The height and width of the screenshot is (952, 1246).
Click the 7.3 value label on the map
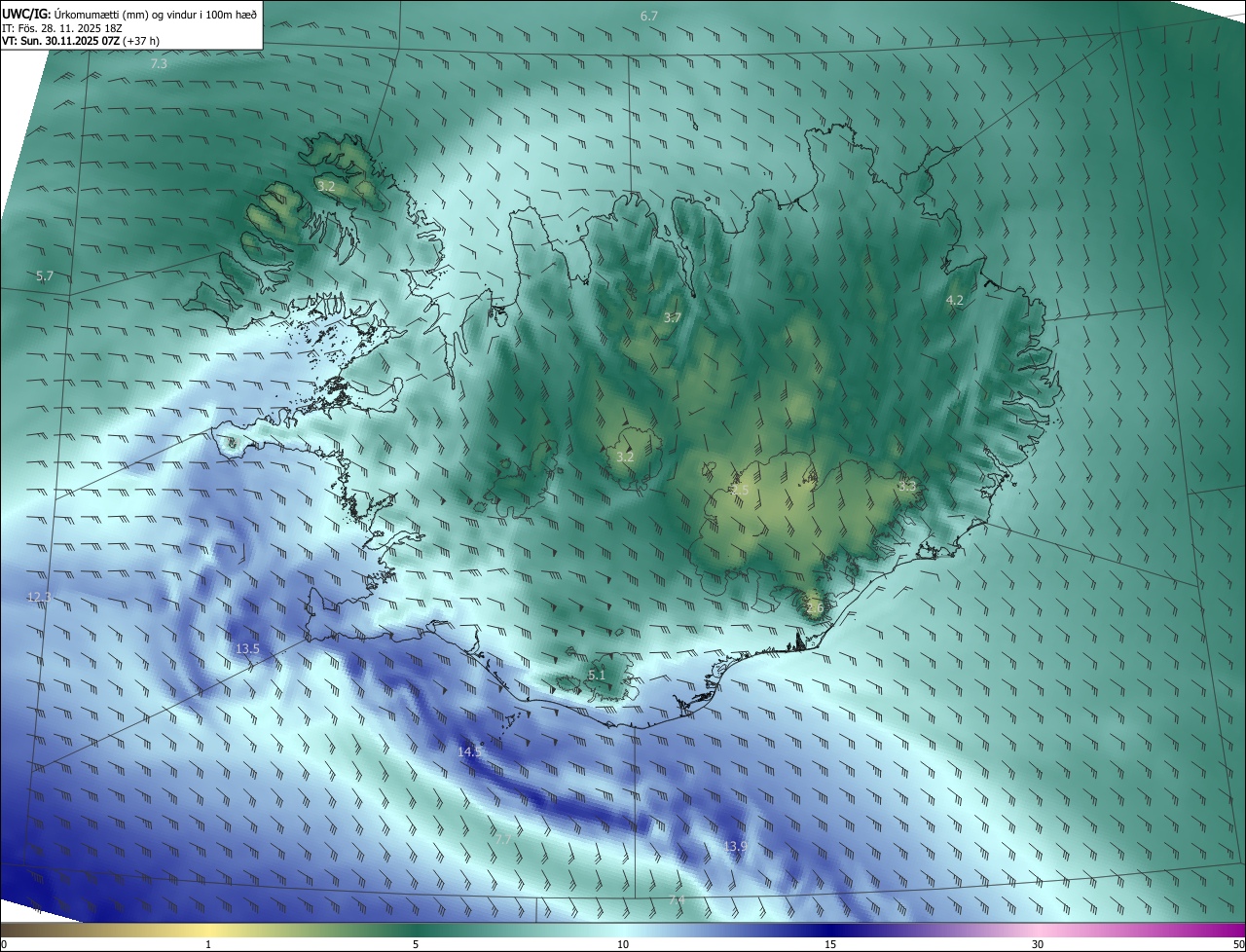tap(159, 63)
